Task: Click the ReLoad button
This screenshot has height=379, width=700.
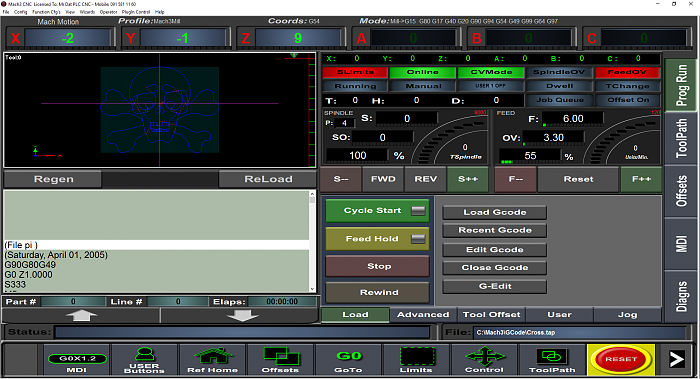Action: pos(268,179)
